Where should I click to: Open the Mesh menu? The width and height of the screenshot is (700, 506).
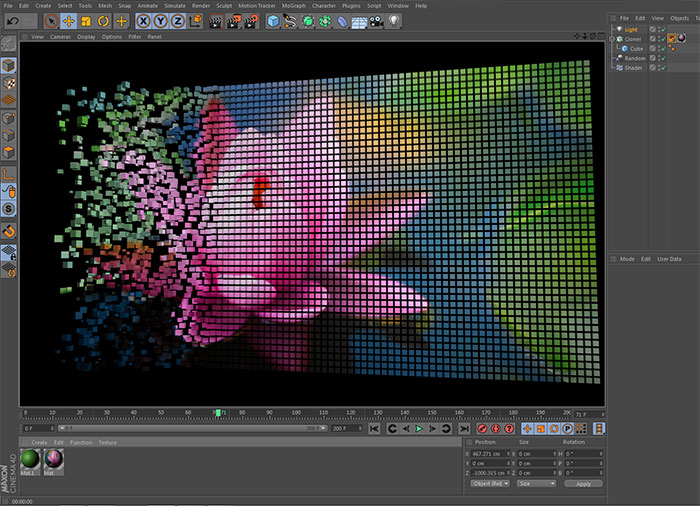coord(105,6)
